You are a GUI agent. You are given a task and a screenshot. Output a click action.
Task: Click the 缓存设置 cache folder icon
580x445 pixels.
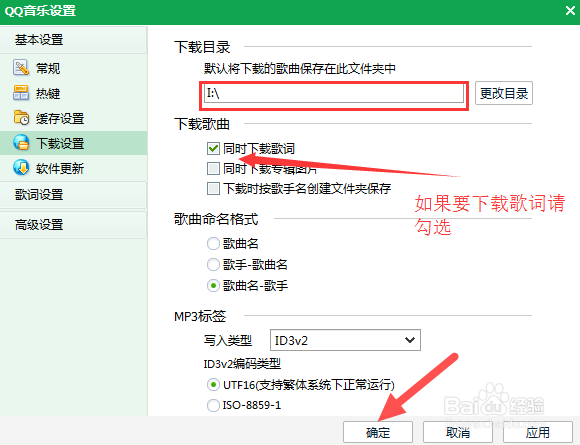click(x=21, y=118)
